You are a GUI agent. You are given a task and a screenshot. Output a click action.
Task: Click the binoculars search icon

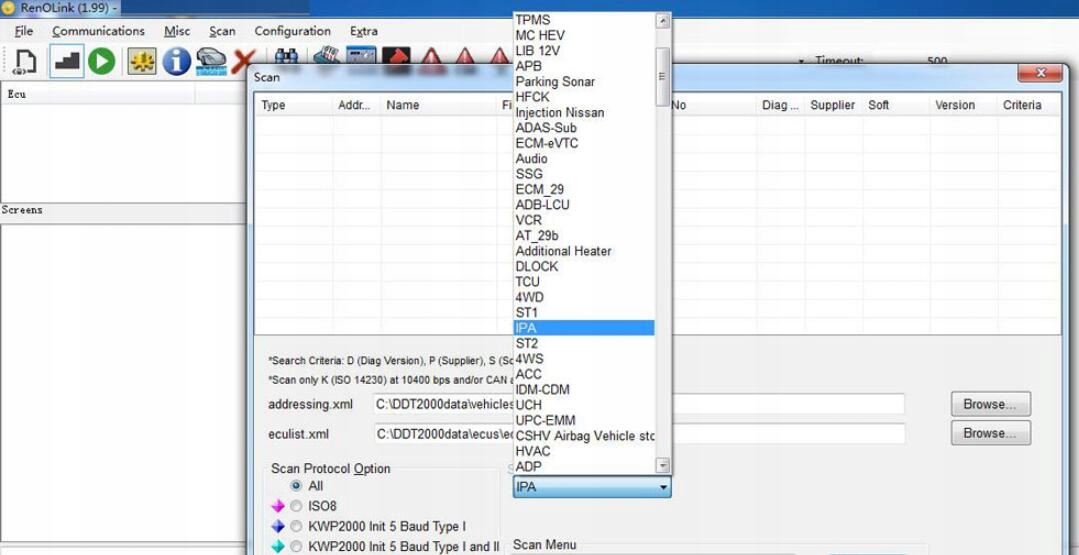click(x=286, y=56)
